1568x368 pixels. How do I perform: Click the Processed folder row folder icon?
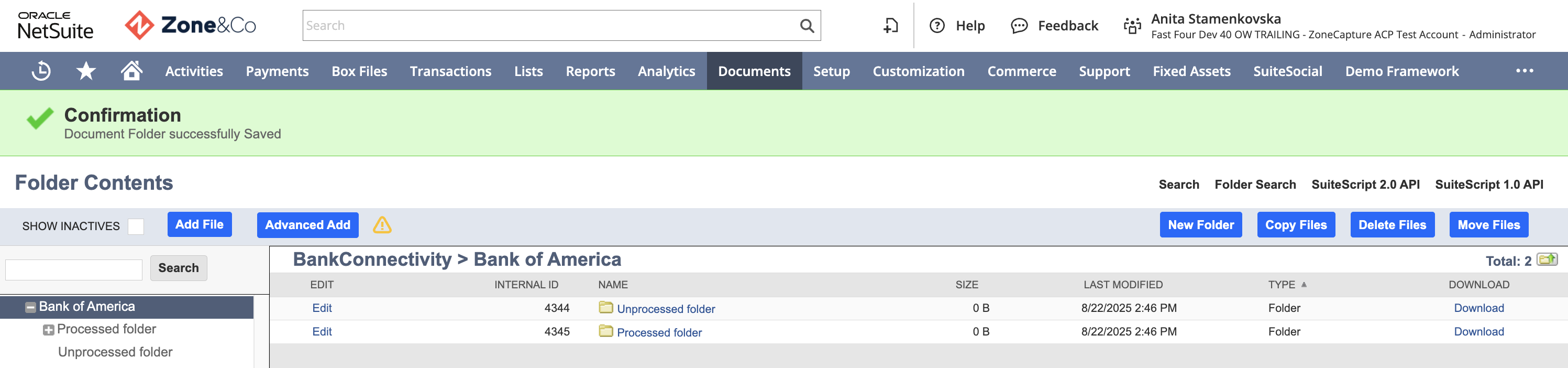[x=605, y=331]
